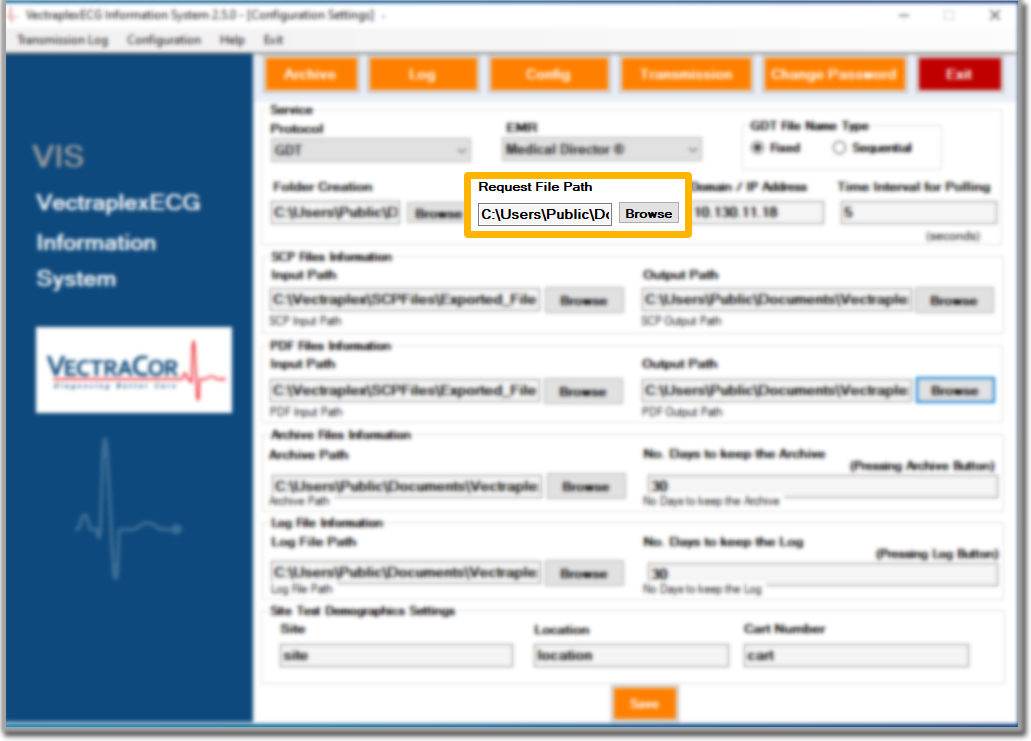Click the Change Password button
The width and height of the screenshot is (1031, 741).
(832, 75)
